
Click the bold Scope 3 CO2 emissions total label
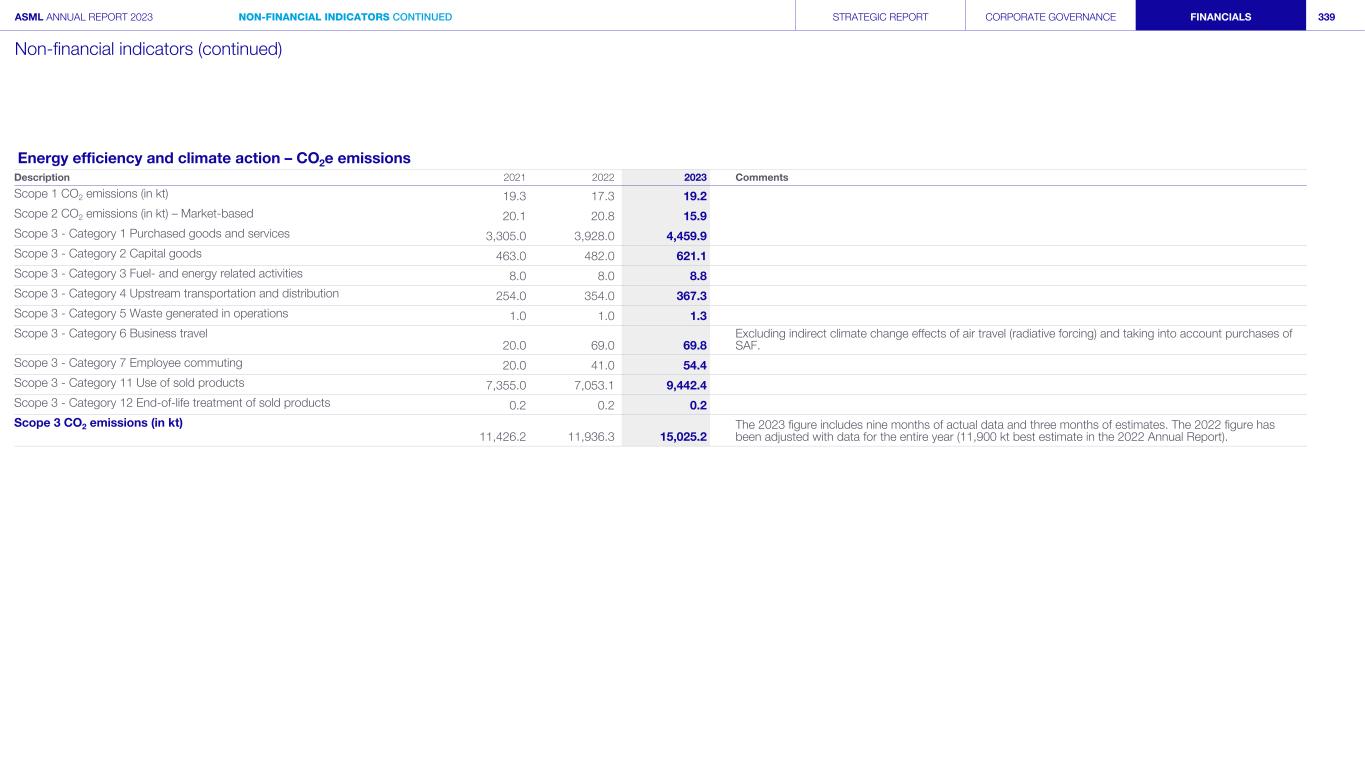(x=98, y=423)
